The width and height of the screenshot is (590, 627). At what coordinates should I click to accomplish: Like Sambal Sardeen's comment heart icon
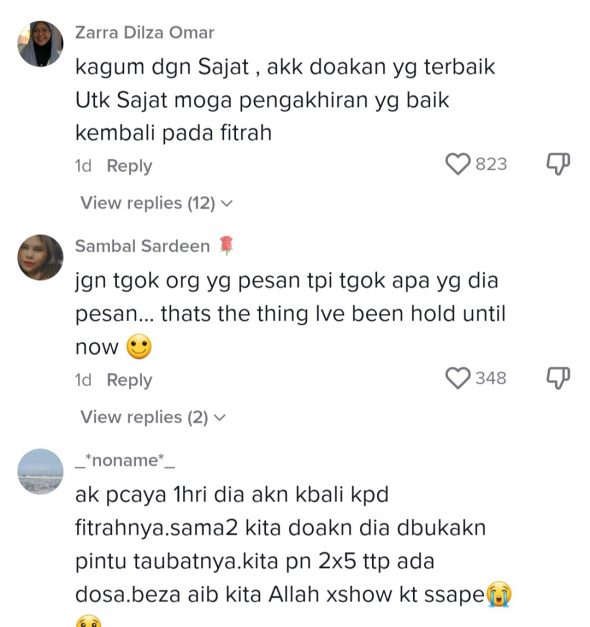(458, 378)
